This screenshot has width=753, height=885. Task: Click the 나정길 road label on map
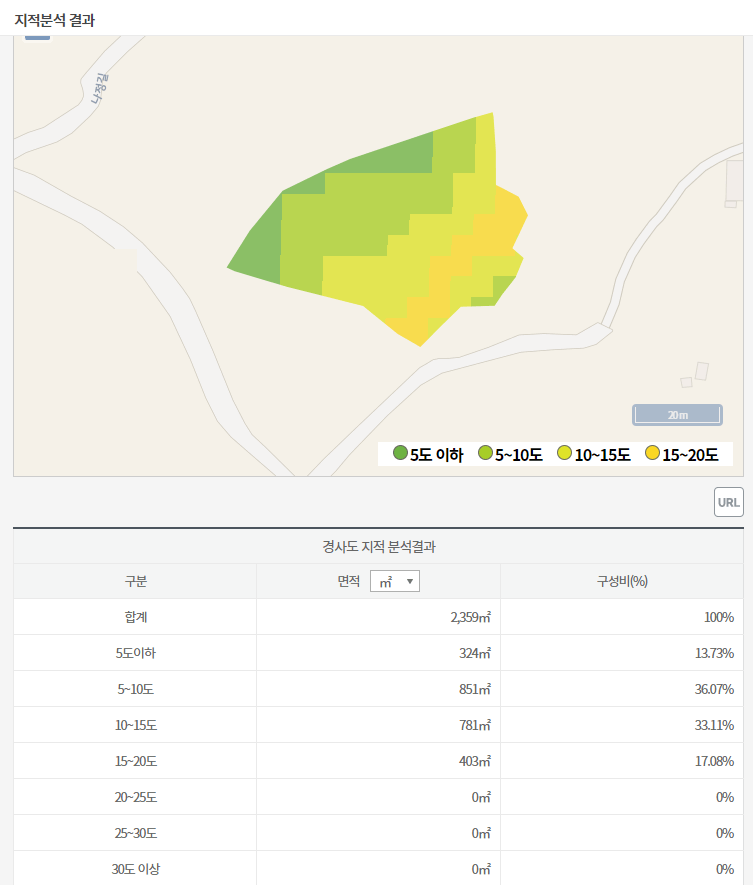pos(100,89)
